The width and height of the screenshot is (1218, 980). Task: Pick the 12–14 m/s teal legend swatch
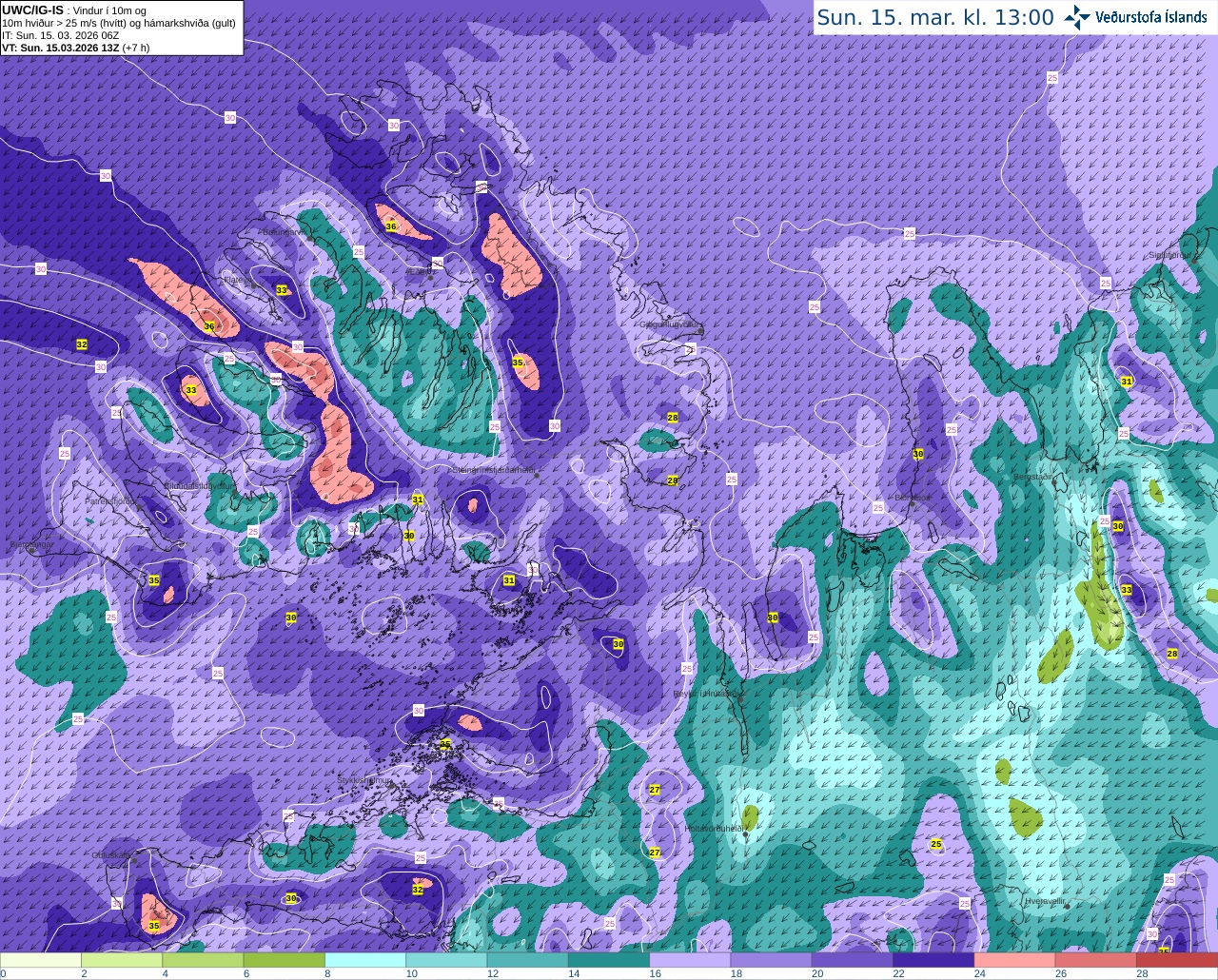[527, 960]
